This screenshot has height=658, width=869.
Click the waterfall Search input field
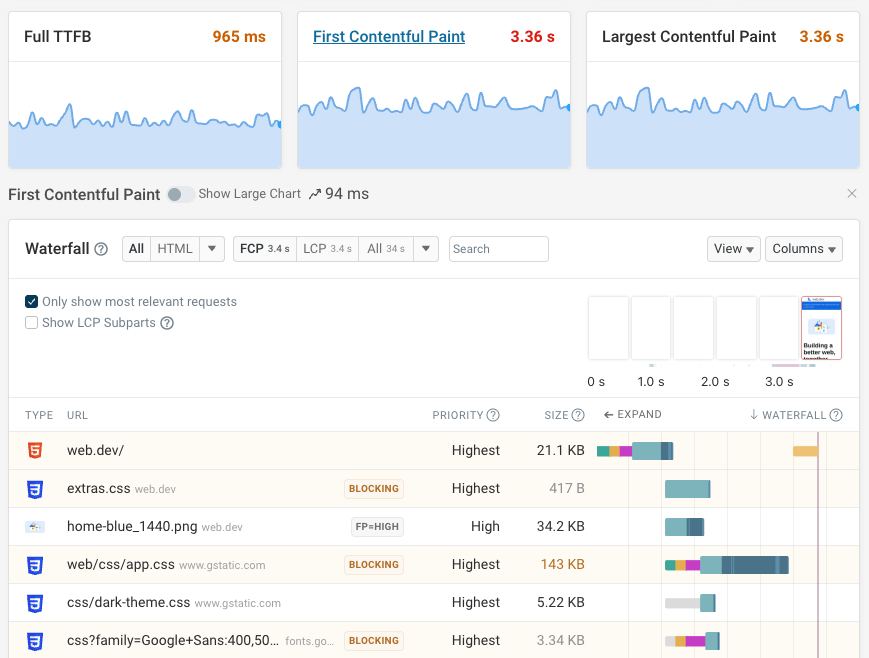tap(498, 249)
